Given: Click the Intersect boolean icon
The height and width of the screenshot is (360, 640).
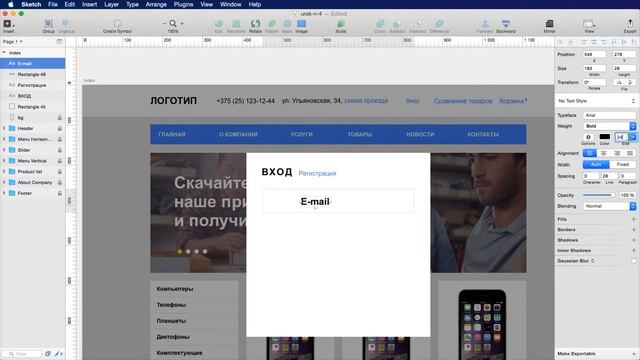Looking at the screenshot, I should pyautogui.click(x=418, y=24).
